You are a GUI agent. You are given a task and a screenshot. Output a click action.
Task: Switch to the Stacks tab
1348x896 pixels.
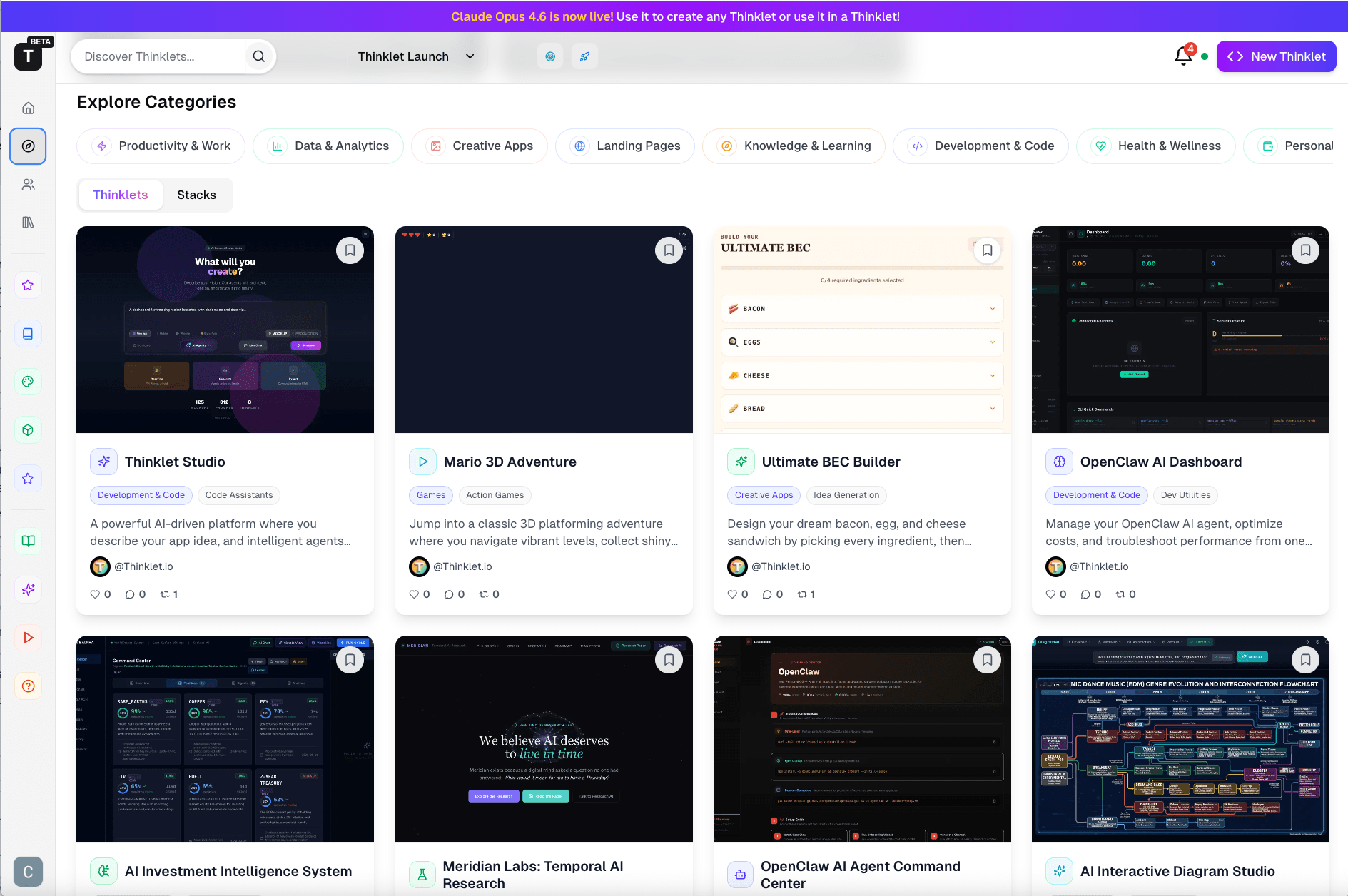[196, 195]
